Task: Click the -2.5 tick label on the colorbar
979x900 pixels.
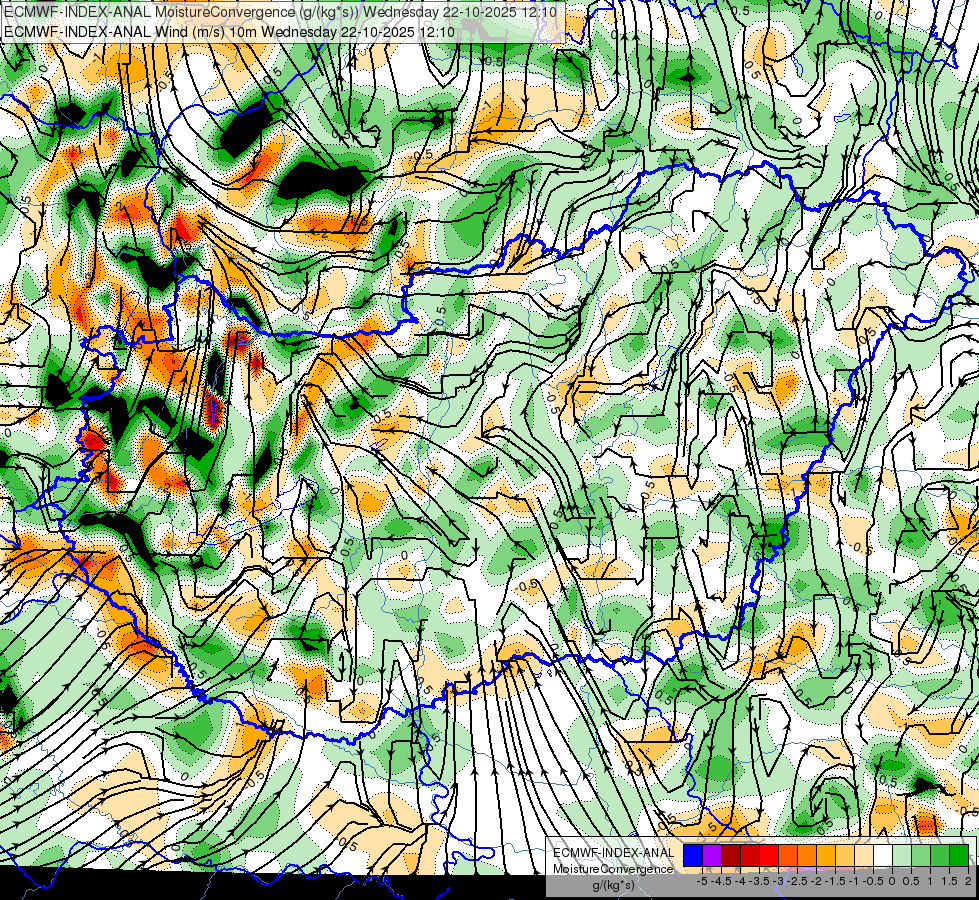Action: click(797, 881)
